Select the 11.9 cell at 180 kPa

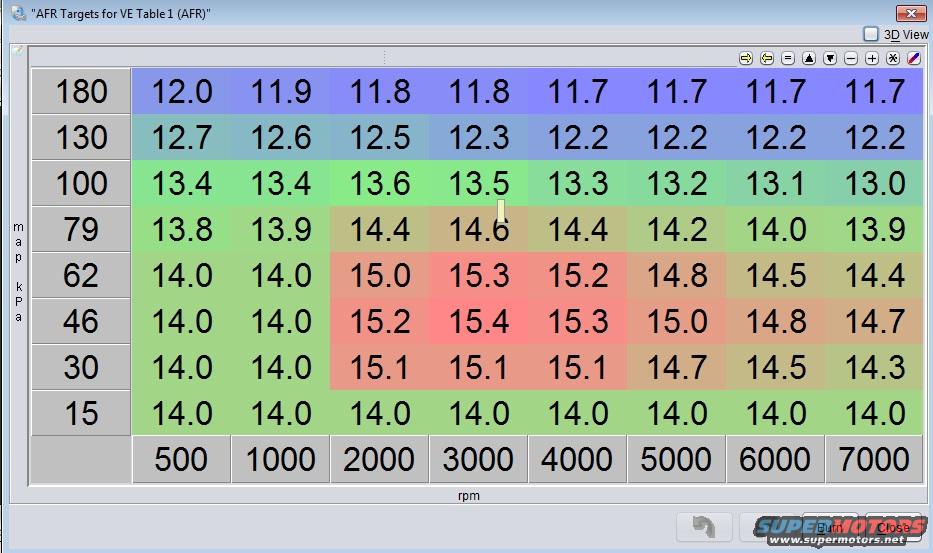point(280,91)
